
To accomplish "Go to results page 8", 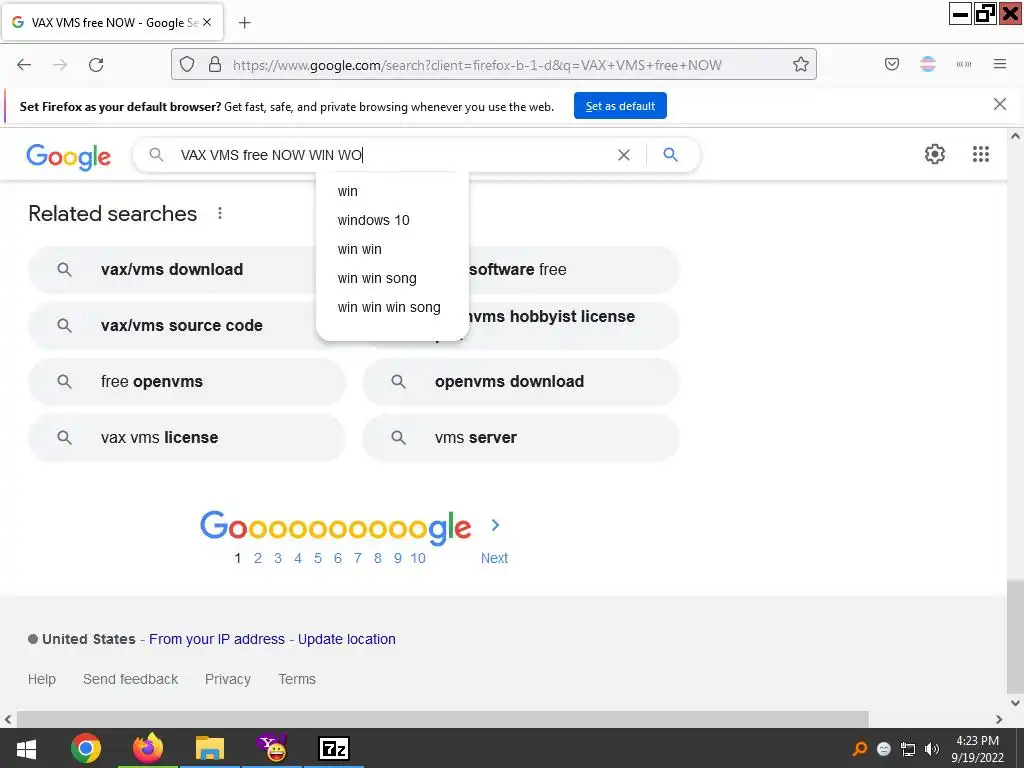I will pyautogui.click(x=377, y=558).
